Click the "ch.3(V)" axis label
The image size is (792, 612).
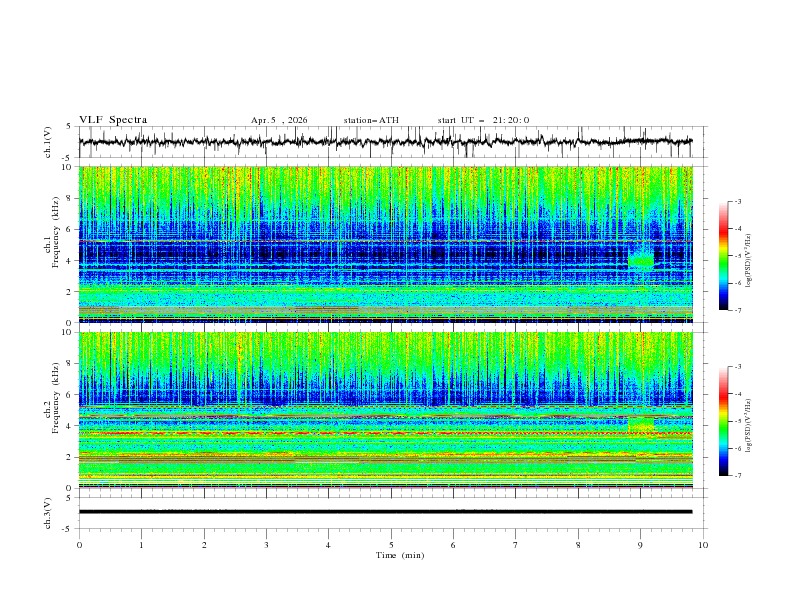point(48,513)
